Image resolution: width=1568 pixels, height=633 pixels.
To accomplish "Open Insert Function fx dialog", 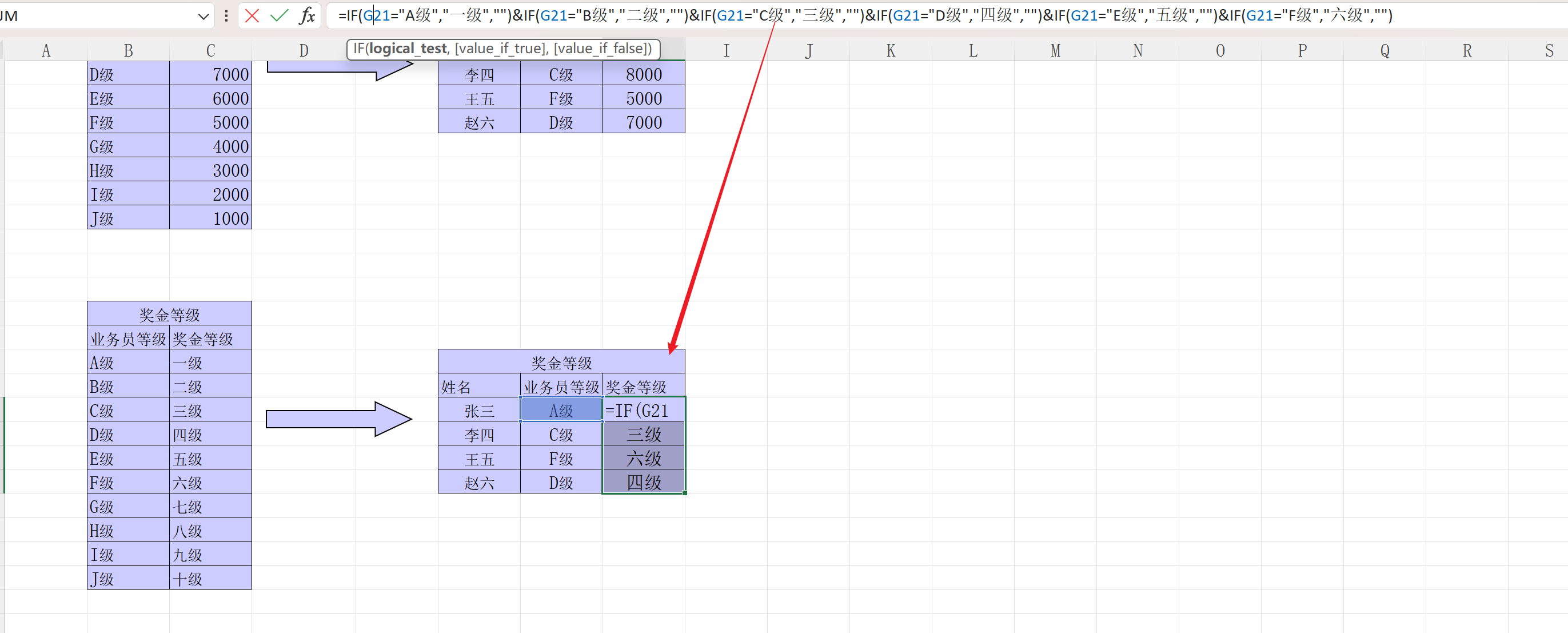I will click(x=308, y=16).
